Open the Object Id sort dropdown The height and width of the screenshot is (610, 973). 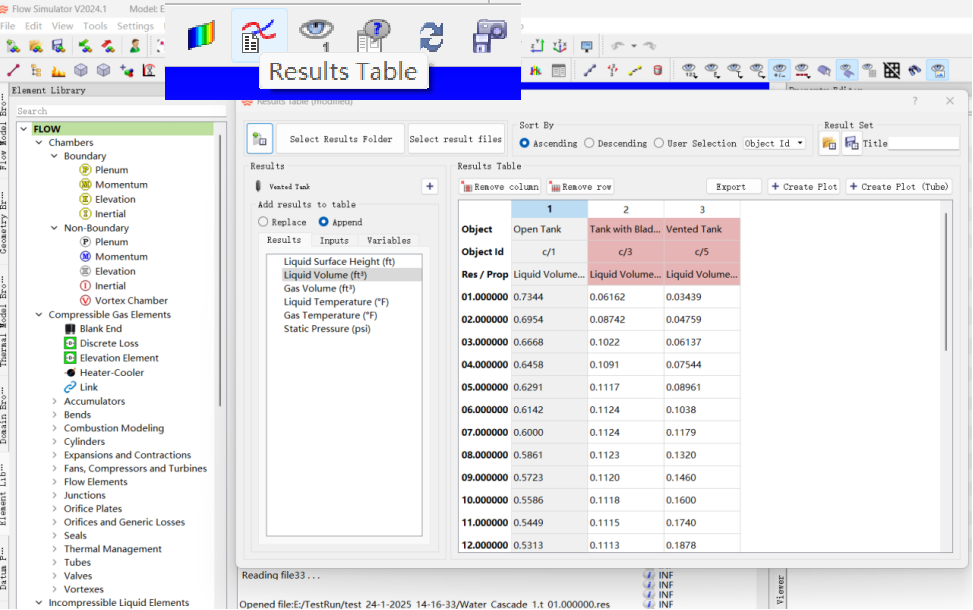coord(774,143)
